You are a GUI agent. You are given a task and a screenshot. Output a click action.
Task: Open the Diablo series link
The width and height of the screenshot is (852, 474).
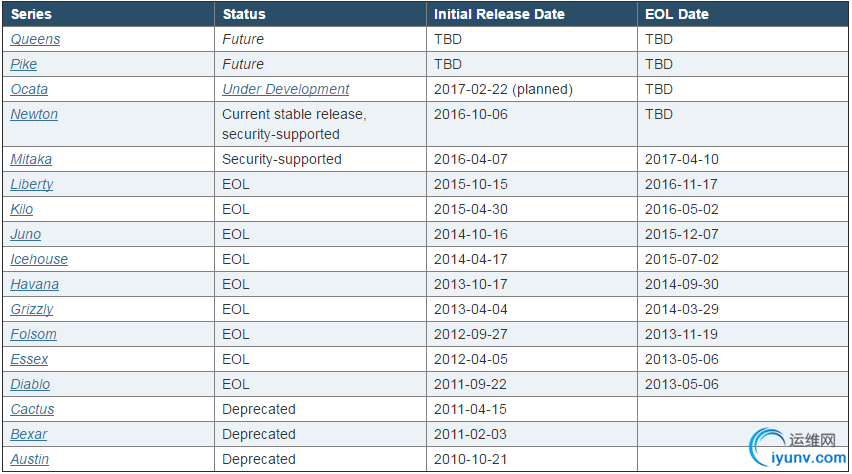(30, 384)
